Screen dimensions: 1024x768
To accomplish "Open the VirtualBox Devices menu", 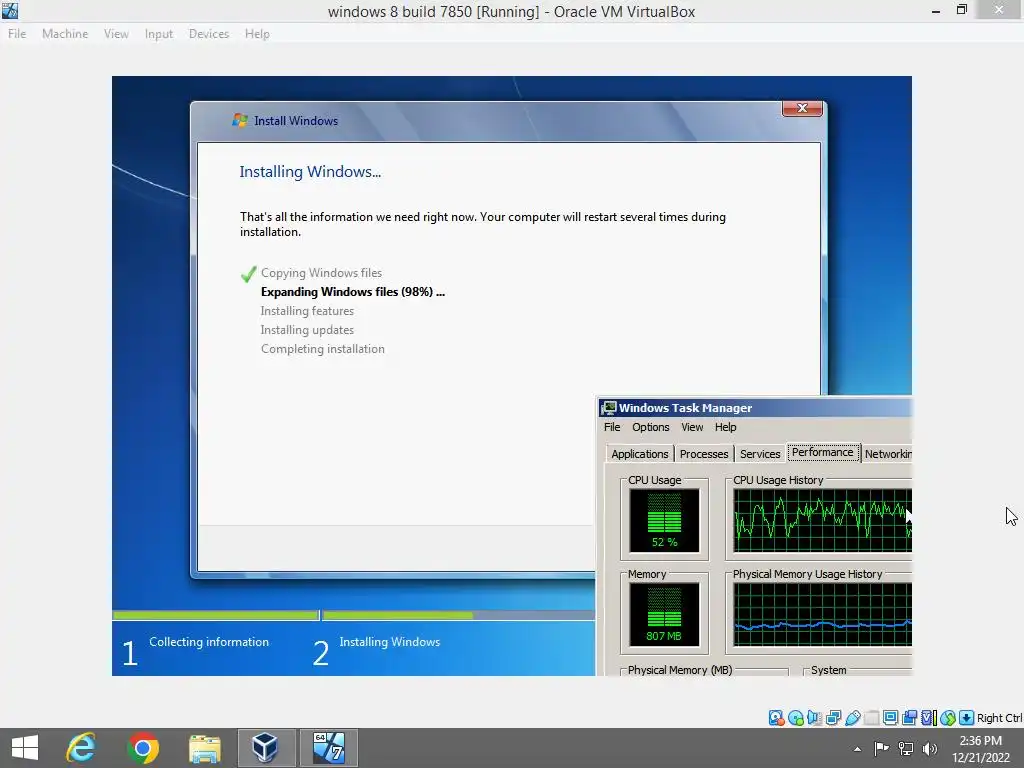I will pos(208,34).
